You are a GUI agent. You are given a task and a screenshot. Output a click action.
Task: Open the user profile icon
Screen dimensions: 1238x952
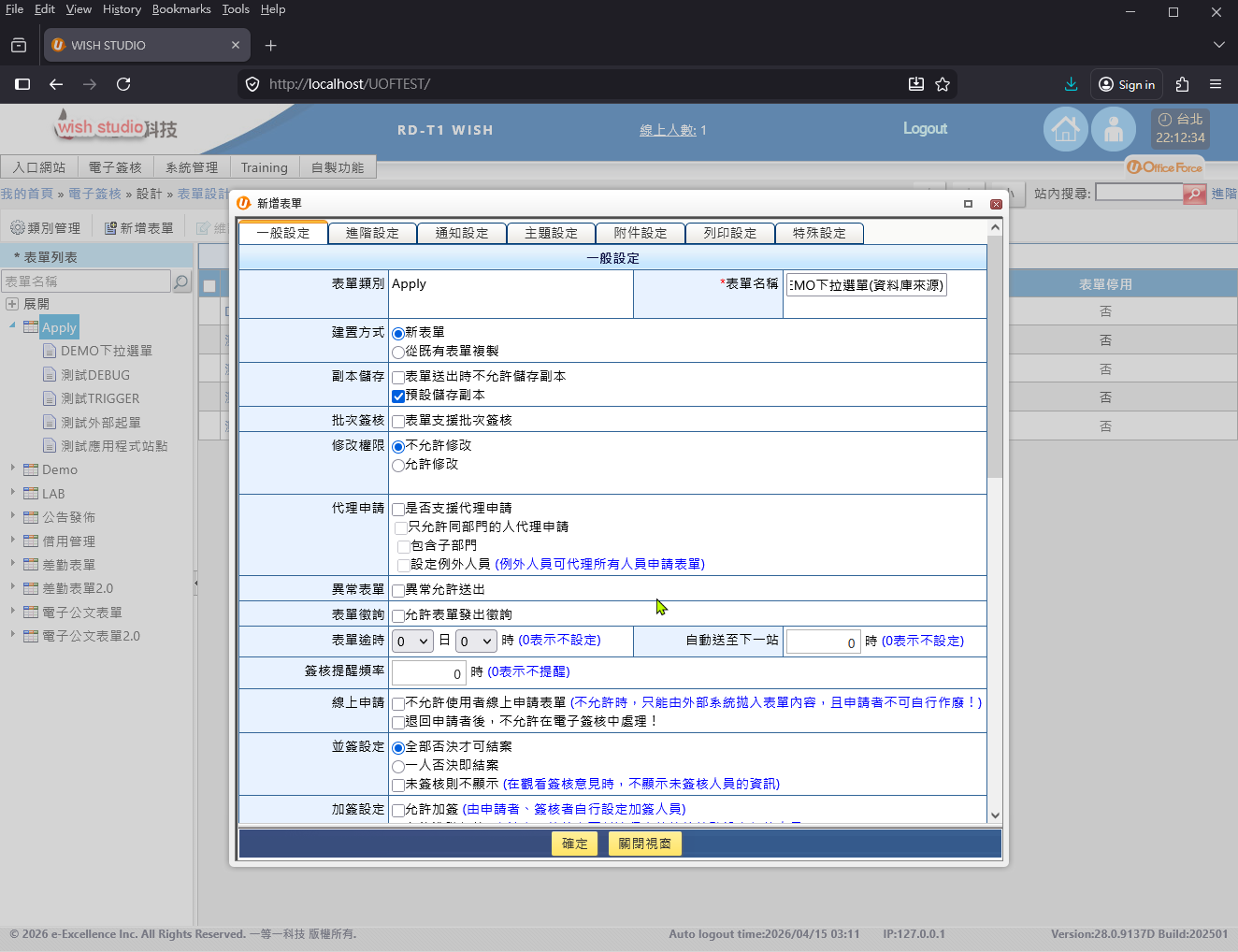point(1113,130)
